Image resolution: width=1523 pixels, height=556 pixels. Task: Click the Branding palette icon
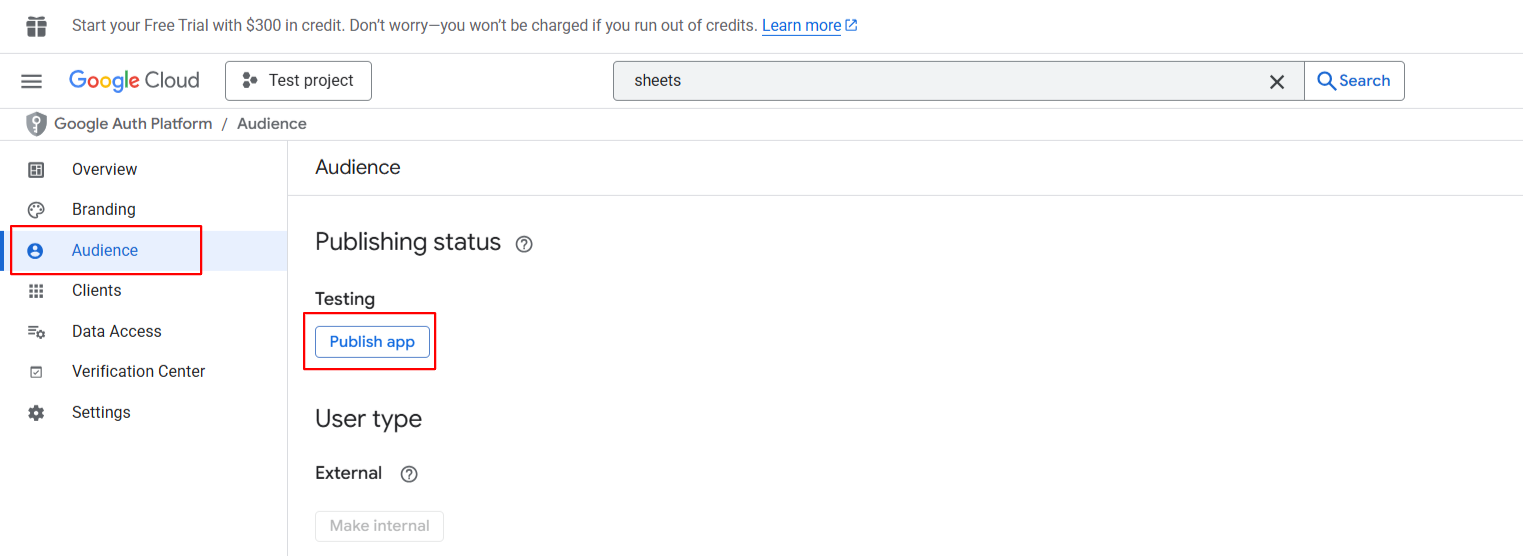pos(36,210)
